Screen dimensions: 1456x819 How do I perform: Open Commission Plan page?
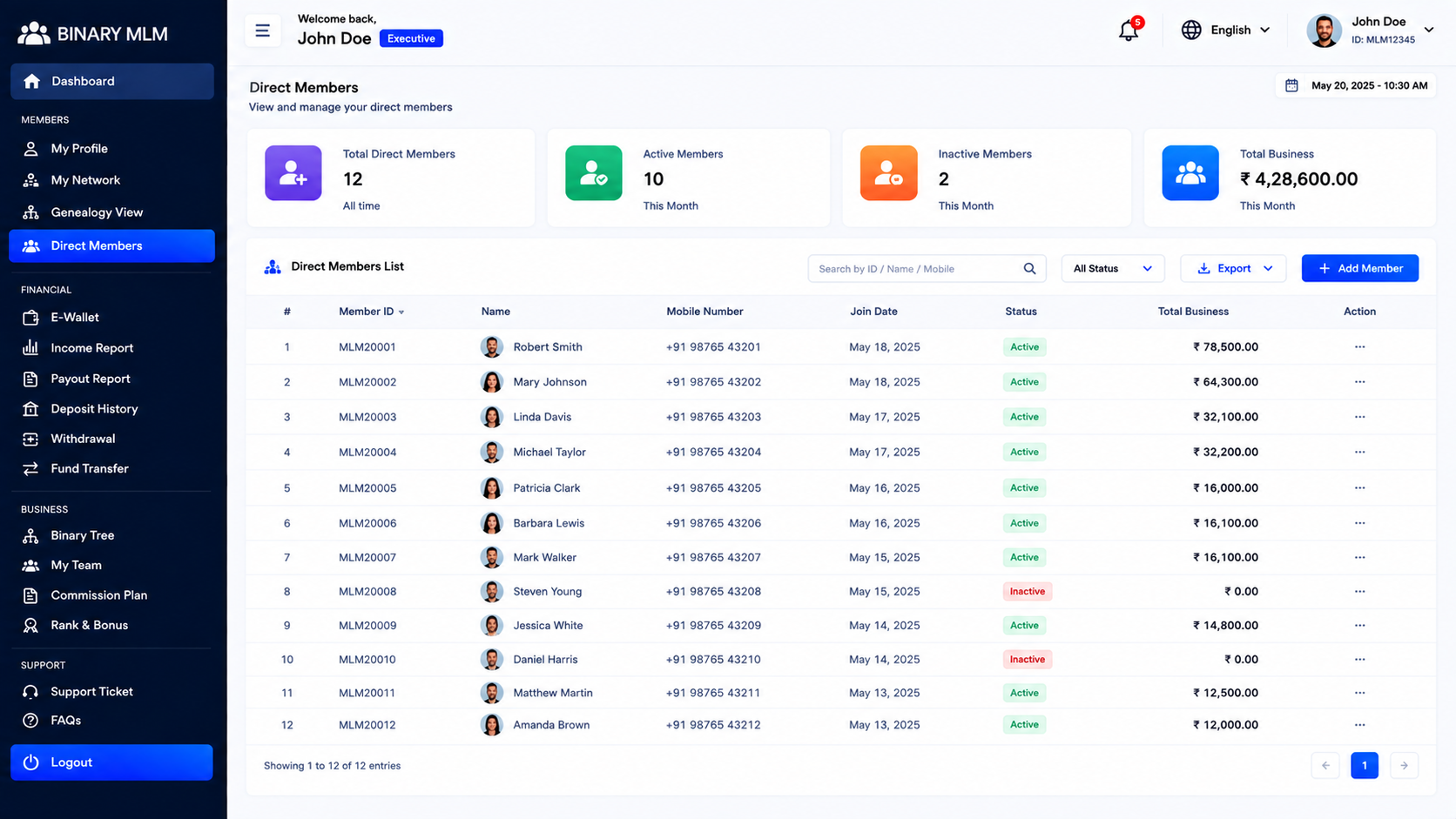coord(98,595)
